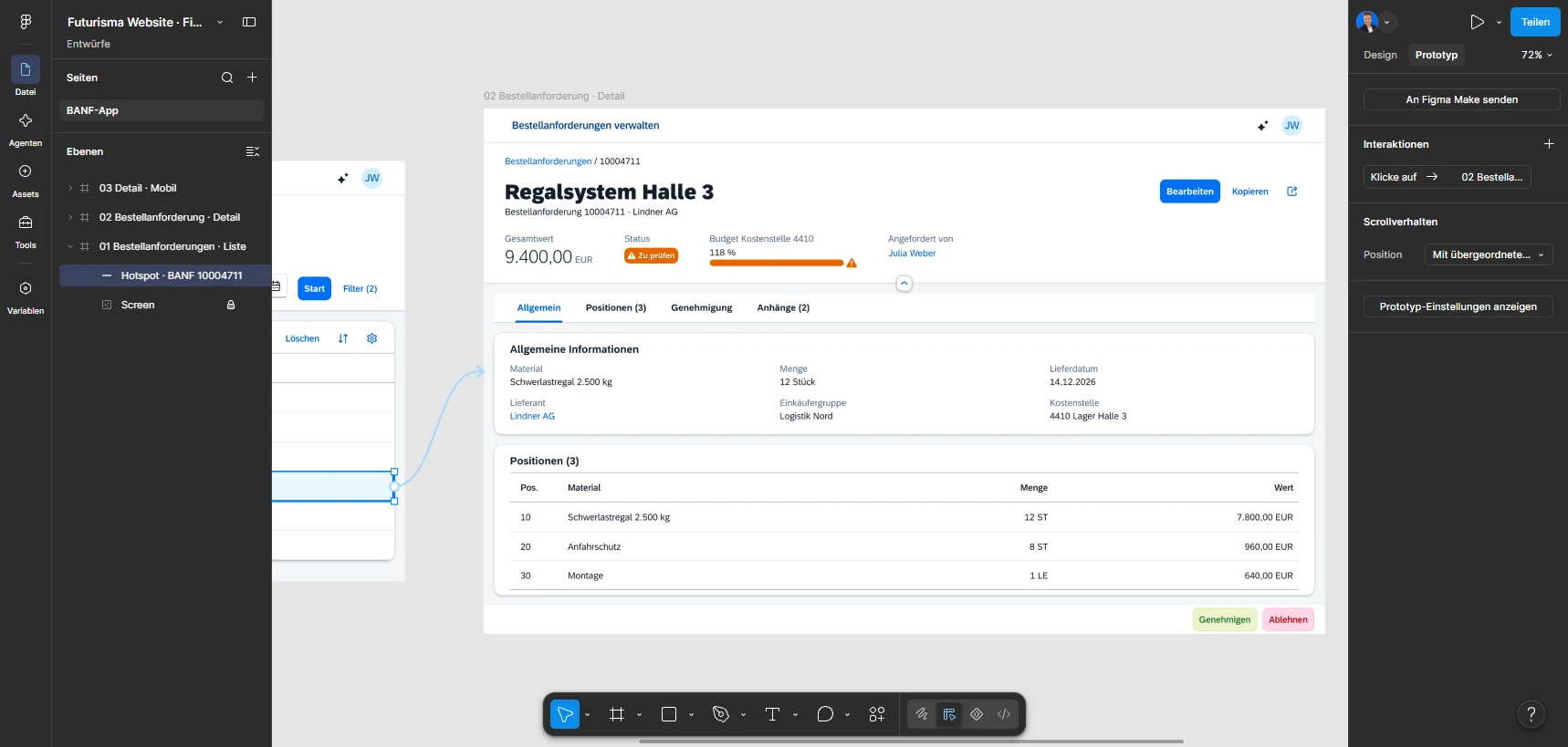Open Move tool options dropdown arrow

587,714
